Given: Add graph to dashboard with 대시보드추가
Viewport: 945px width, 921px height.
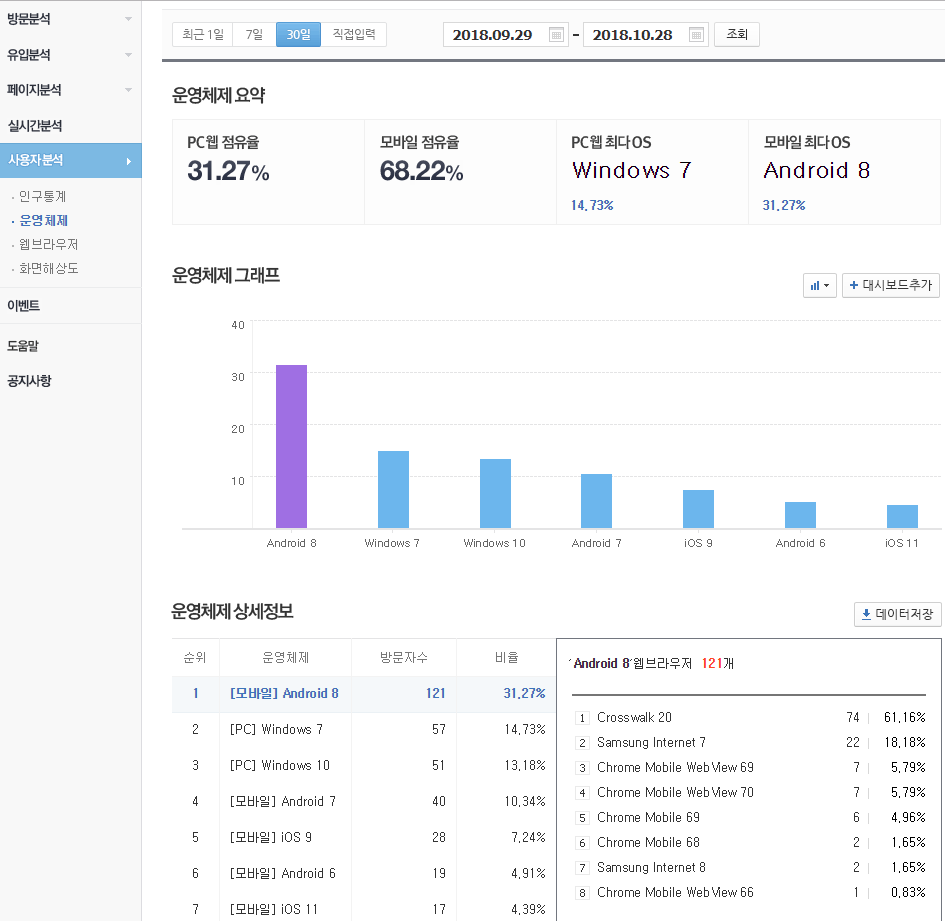Looking at the screenshot, I should pyautogui.click(x=890, y=286).
